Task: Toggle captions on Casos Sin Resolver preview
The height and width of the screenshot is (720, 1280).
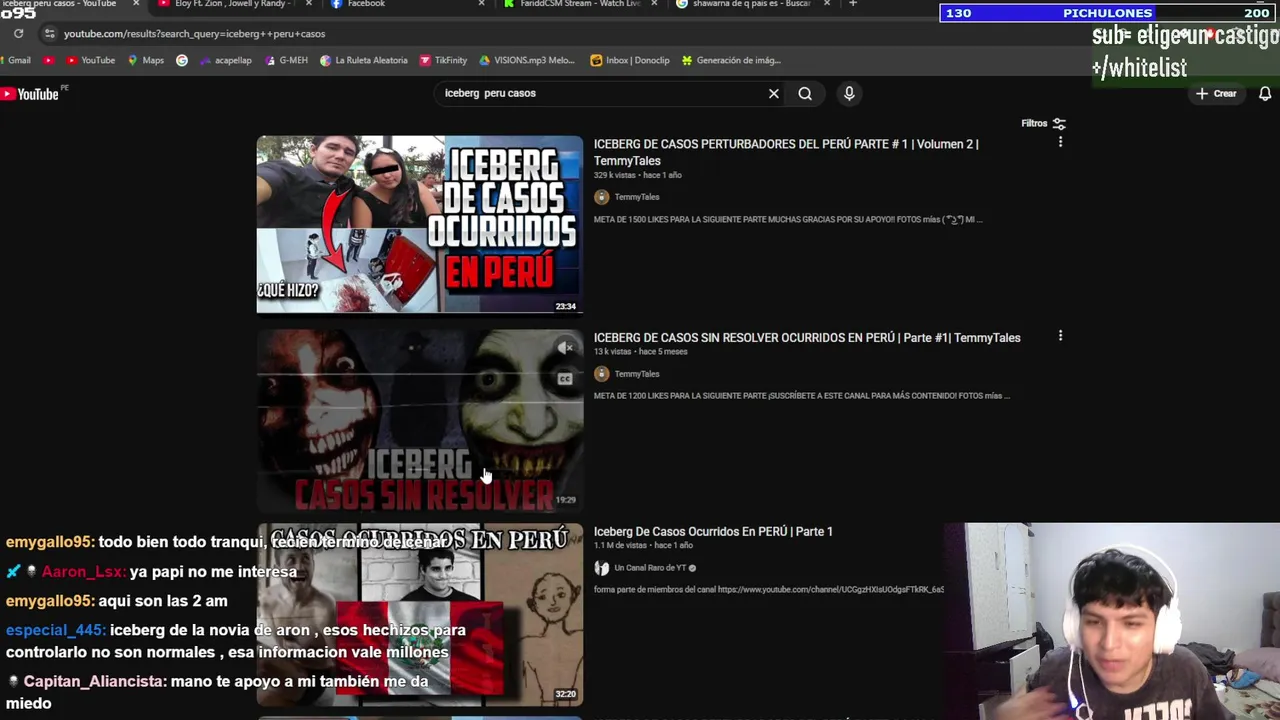Action: click(565, 378)
